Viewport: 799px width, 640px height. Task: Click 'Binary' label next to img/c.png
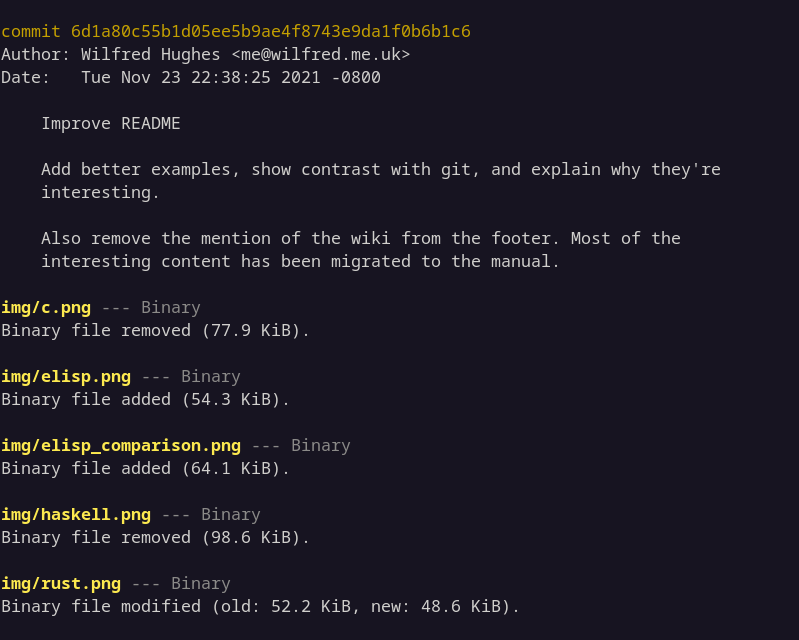pyautogui.click(x=171, y=307)
